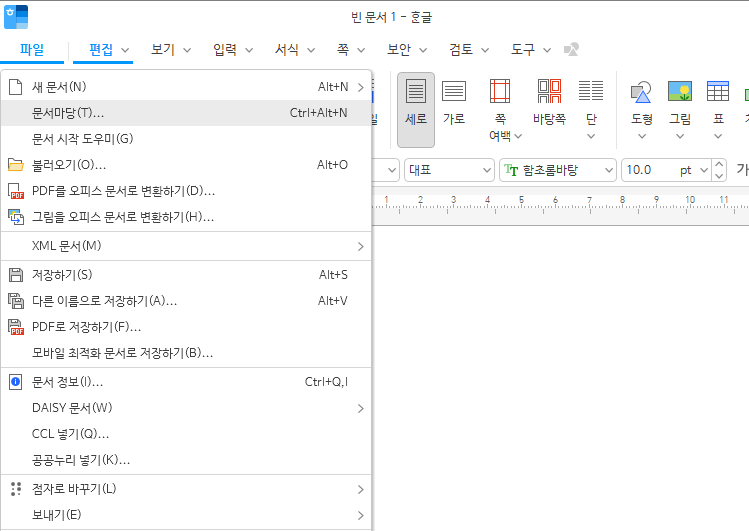Viewport: 749px width, 531px height.
Task: Expand the 점자로 바꾸기 submenu arrow
Action: [361, 489]
